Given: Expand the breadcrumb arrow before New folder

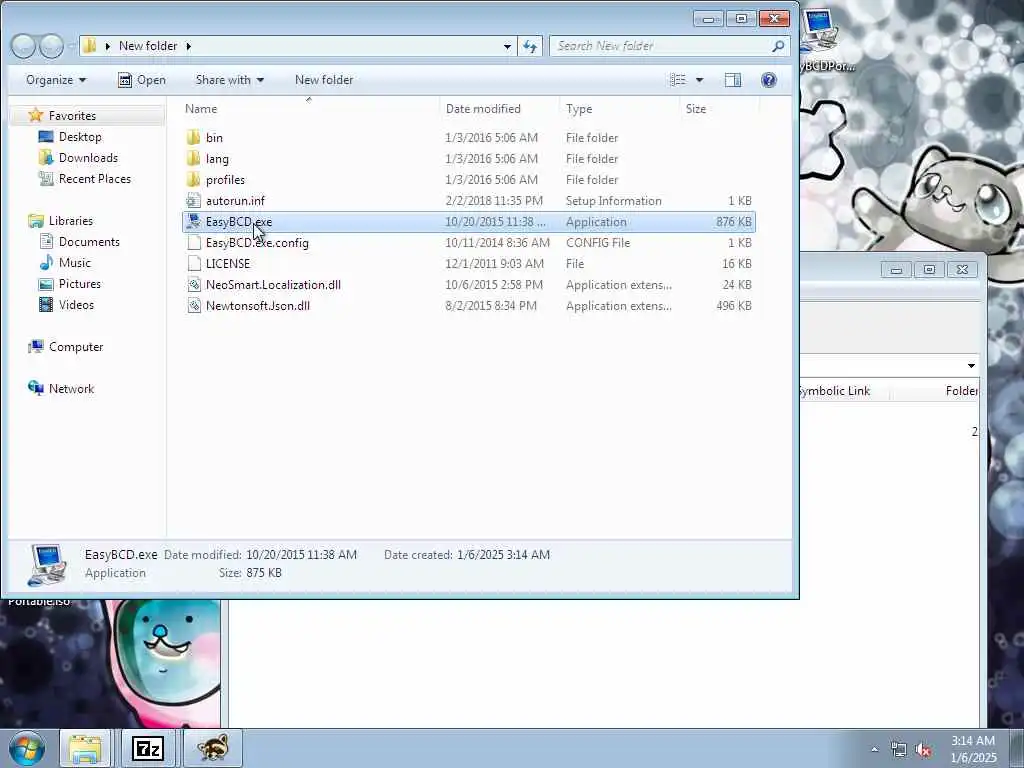Looking at the screenshot, I should click(x=108, y=46).
